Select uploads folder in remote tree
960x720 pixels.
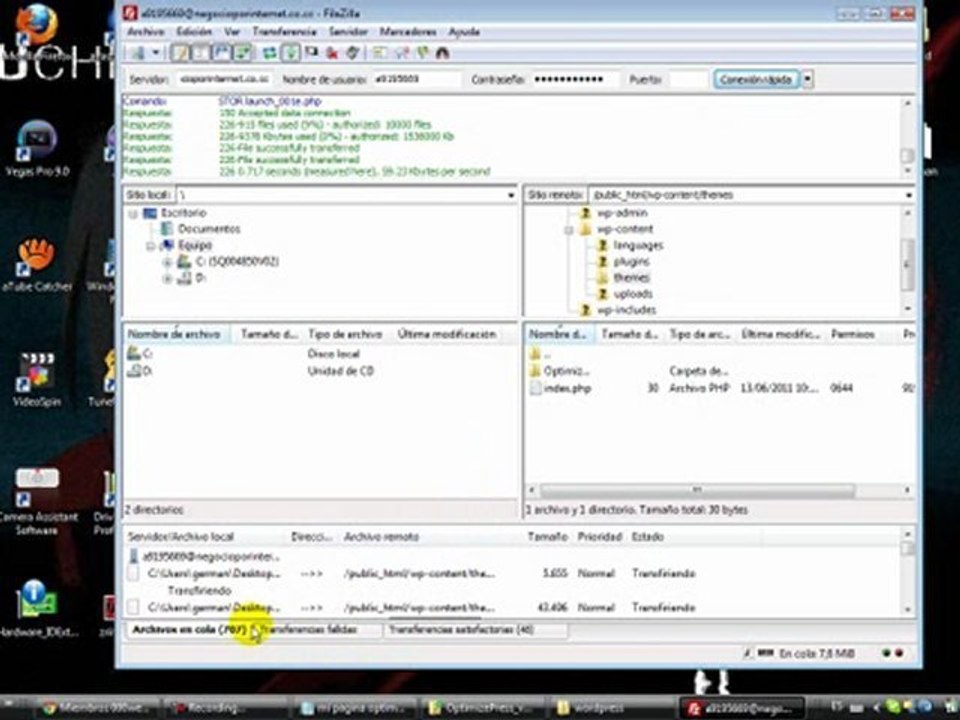click(x=633, y=294)
